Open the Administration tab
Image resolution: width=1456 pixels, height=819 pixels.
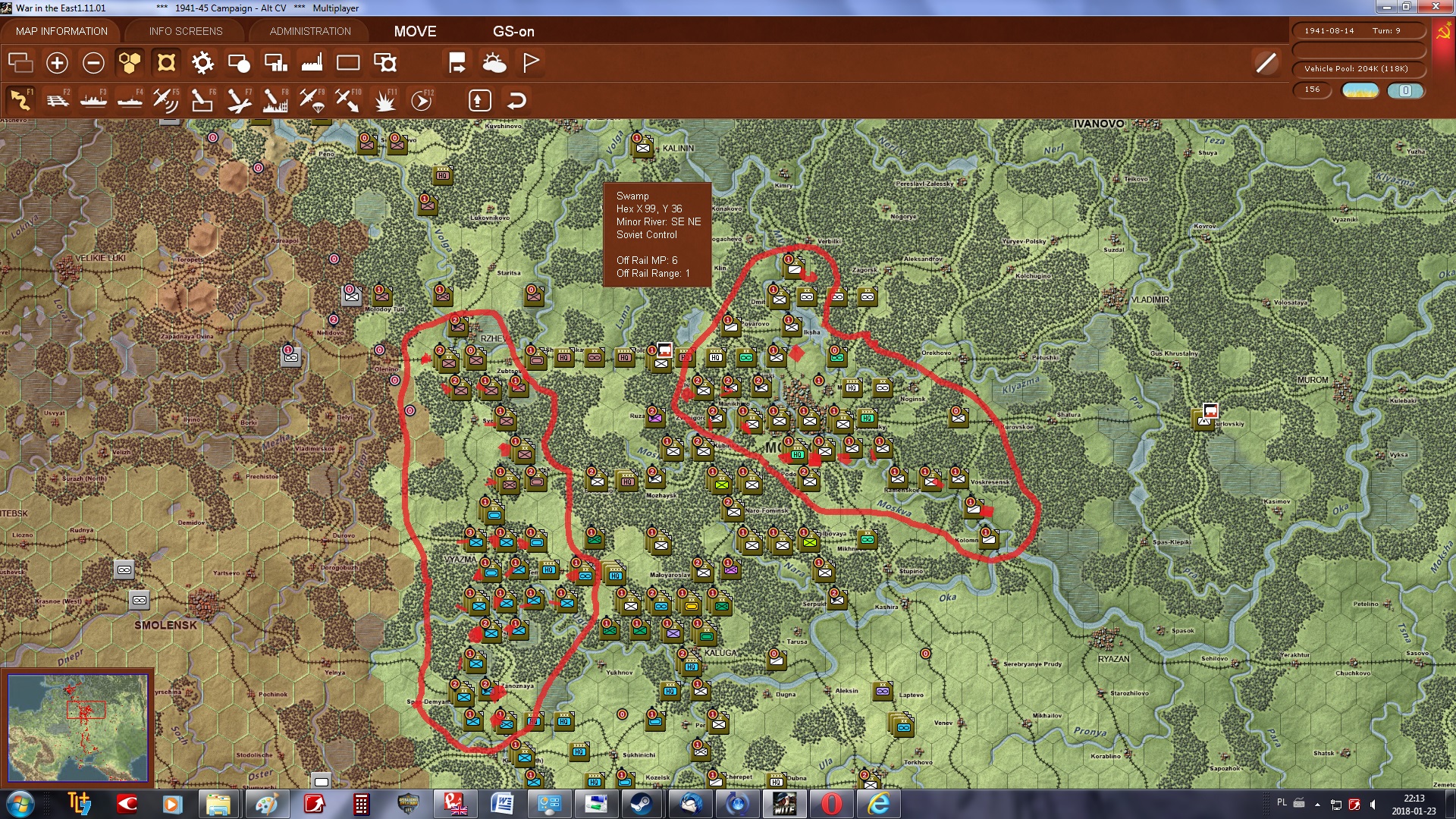(310, 31)
